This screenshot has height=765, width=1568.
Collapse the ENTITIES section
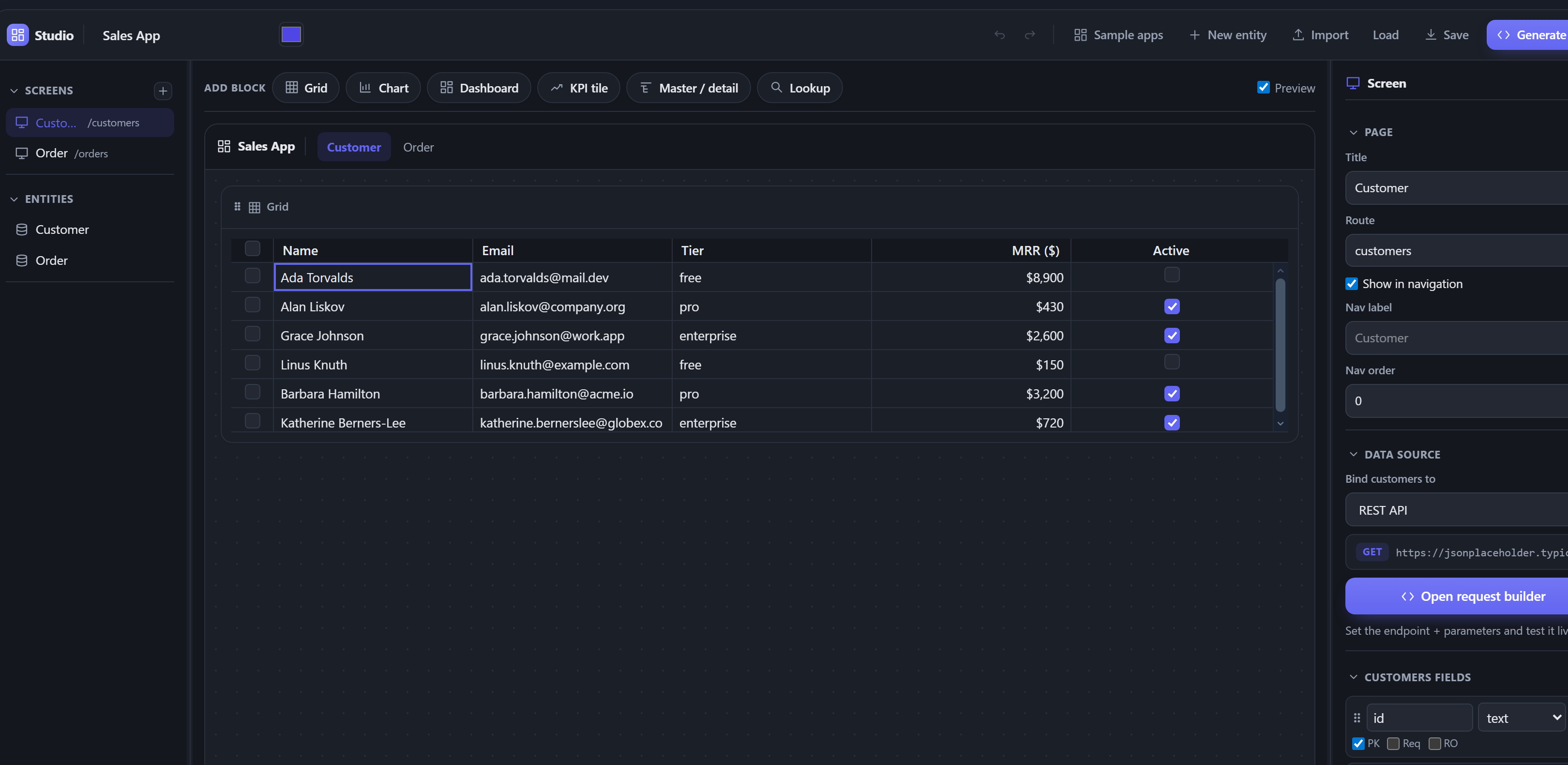tap(14, 199)
